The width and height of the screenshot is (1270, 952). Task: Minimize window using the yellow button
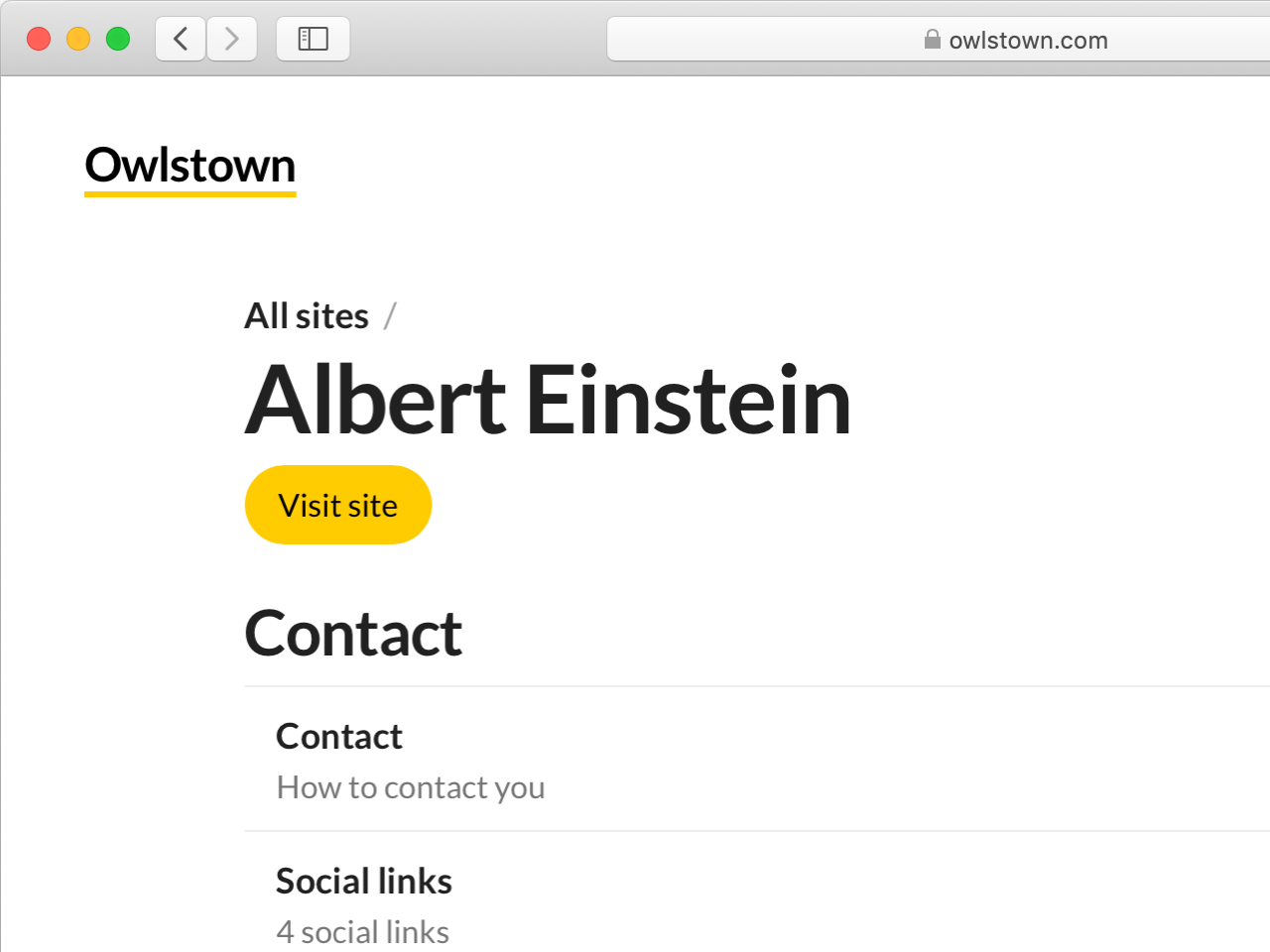click(x=78, y=39)
